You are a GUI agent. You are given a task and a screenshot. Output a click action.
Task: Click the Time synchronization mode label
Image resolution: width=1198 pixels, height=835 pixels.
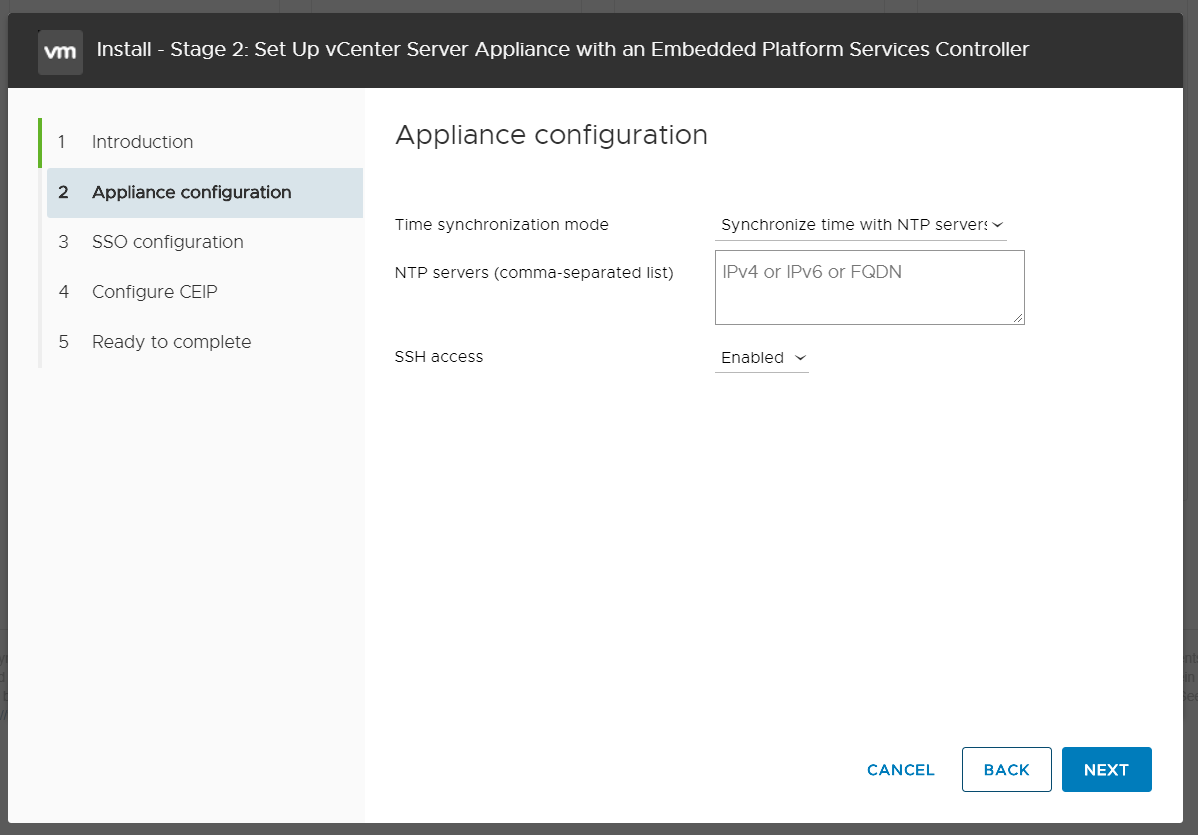(x=501, y=225)
